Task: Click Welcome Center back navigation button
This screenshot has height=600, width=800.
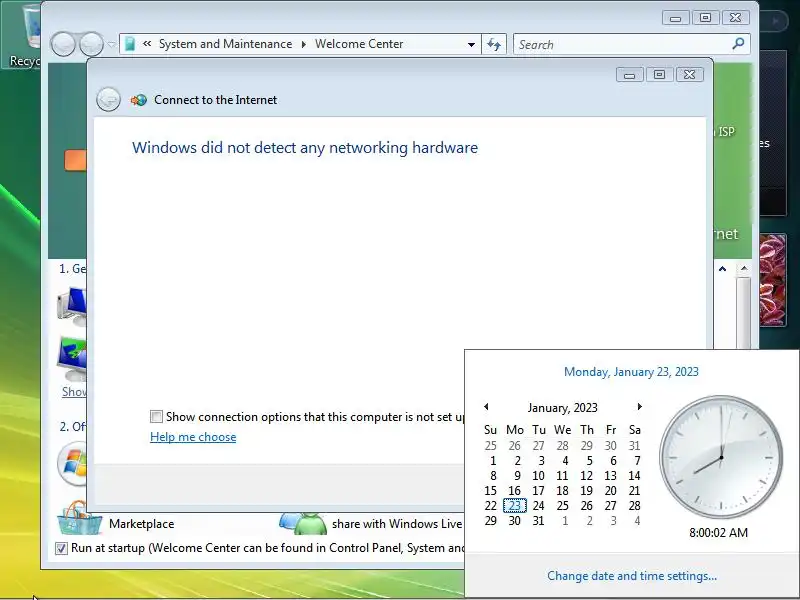Action: click(63, 44)
